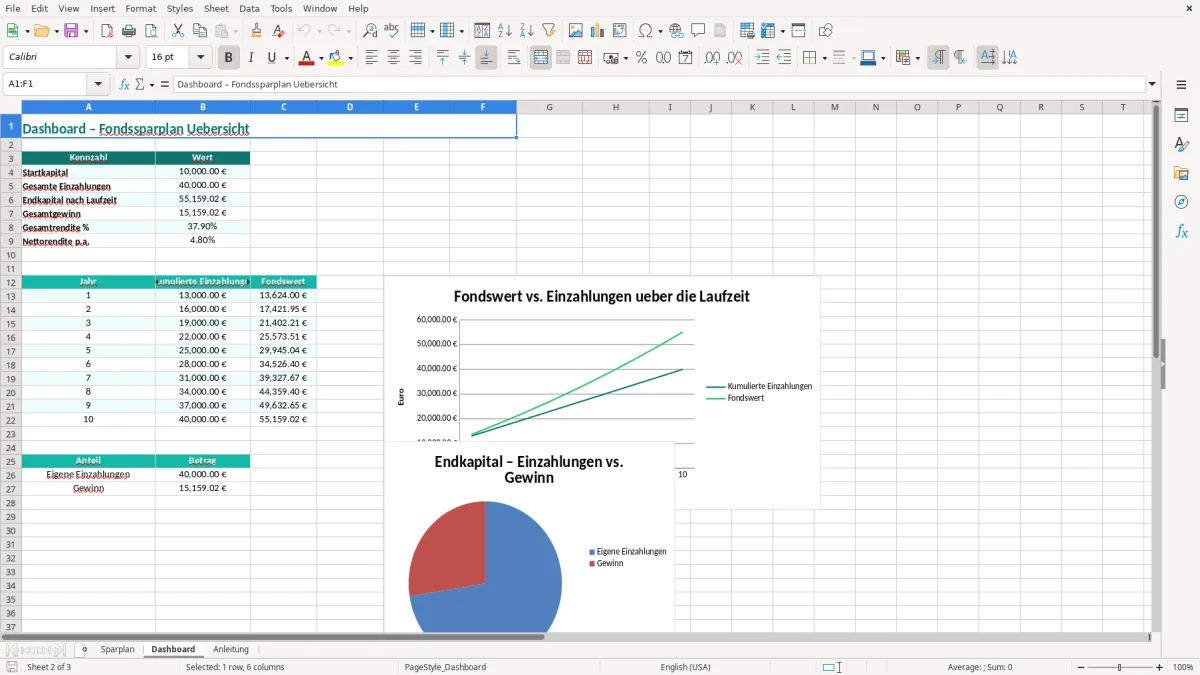Open Print Preview via toolbar icon
Viewport: 1200px width, 675px height.
pos(151,31)
